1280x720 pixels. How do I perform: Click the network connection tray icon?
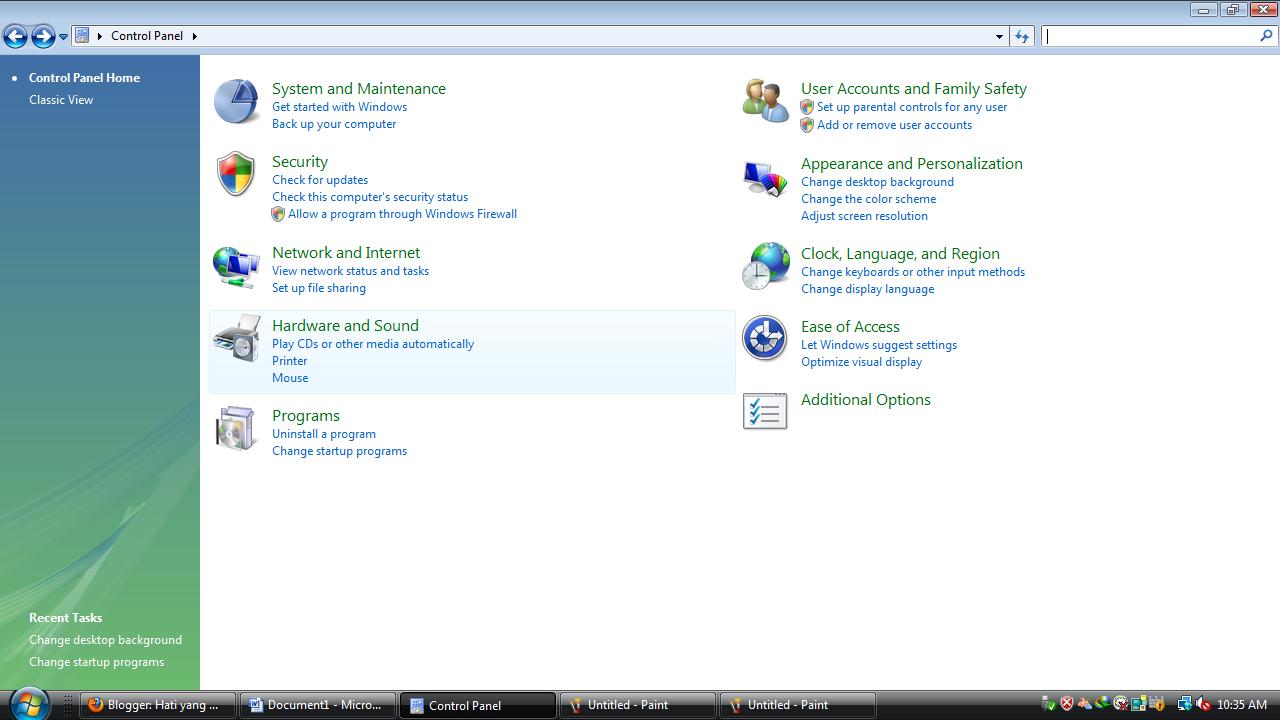pos(1184,704)
